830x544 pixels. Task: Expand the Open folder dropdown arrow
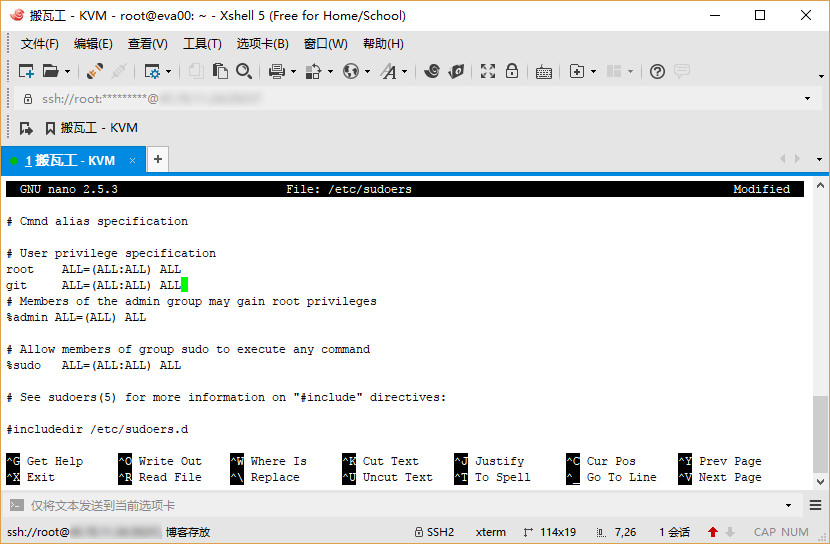point(67,72)
